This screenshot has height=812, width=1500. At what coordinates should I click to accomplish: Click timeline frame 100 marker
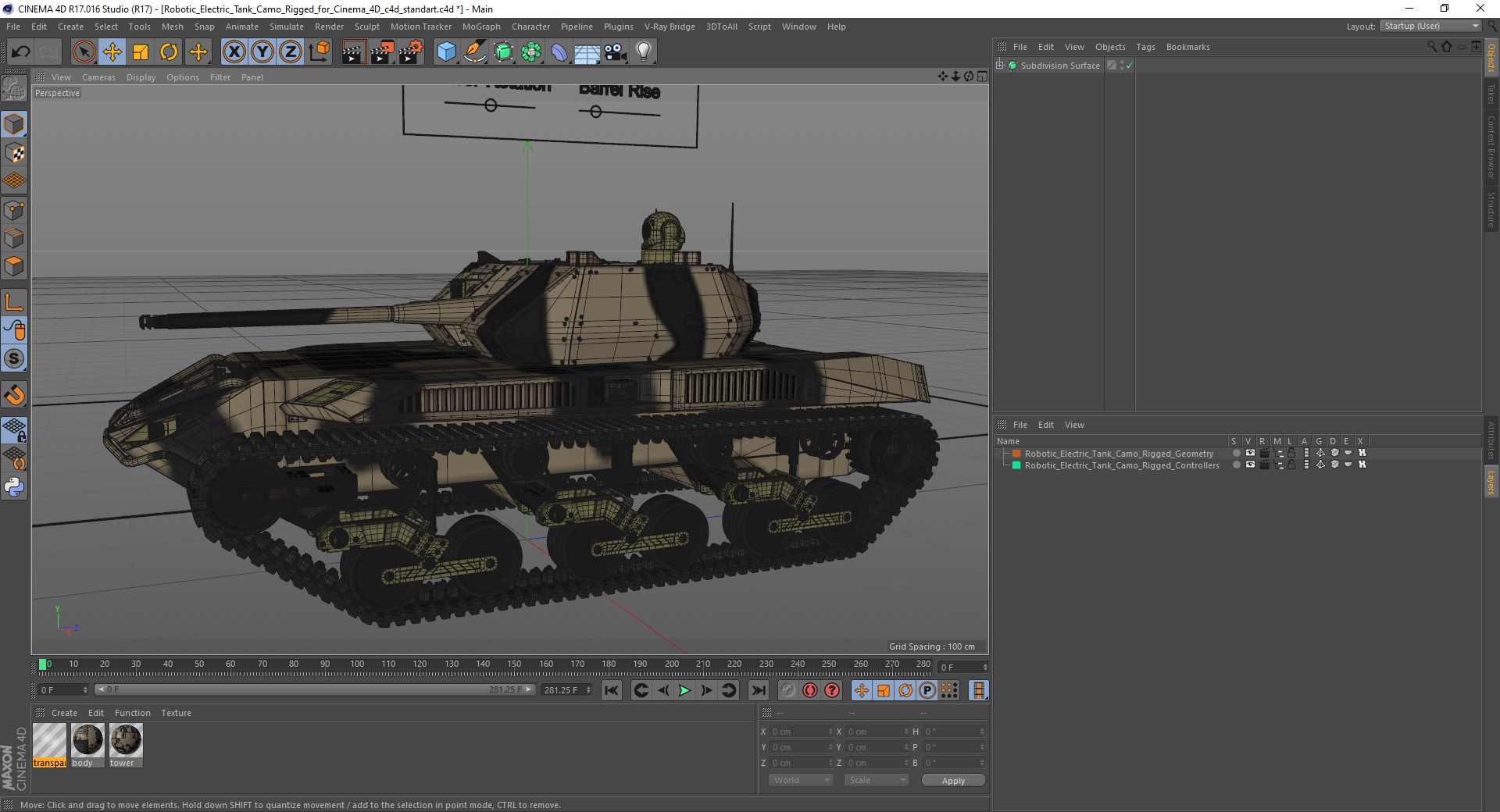click(x=357, y=664)
